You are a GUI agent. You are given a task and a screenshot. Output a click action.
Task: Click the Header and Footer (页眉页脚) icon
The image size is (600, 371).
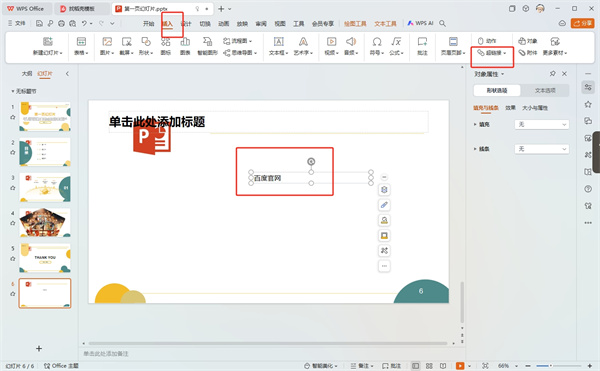[x=453, y=41]
